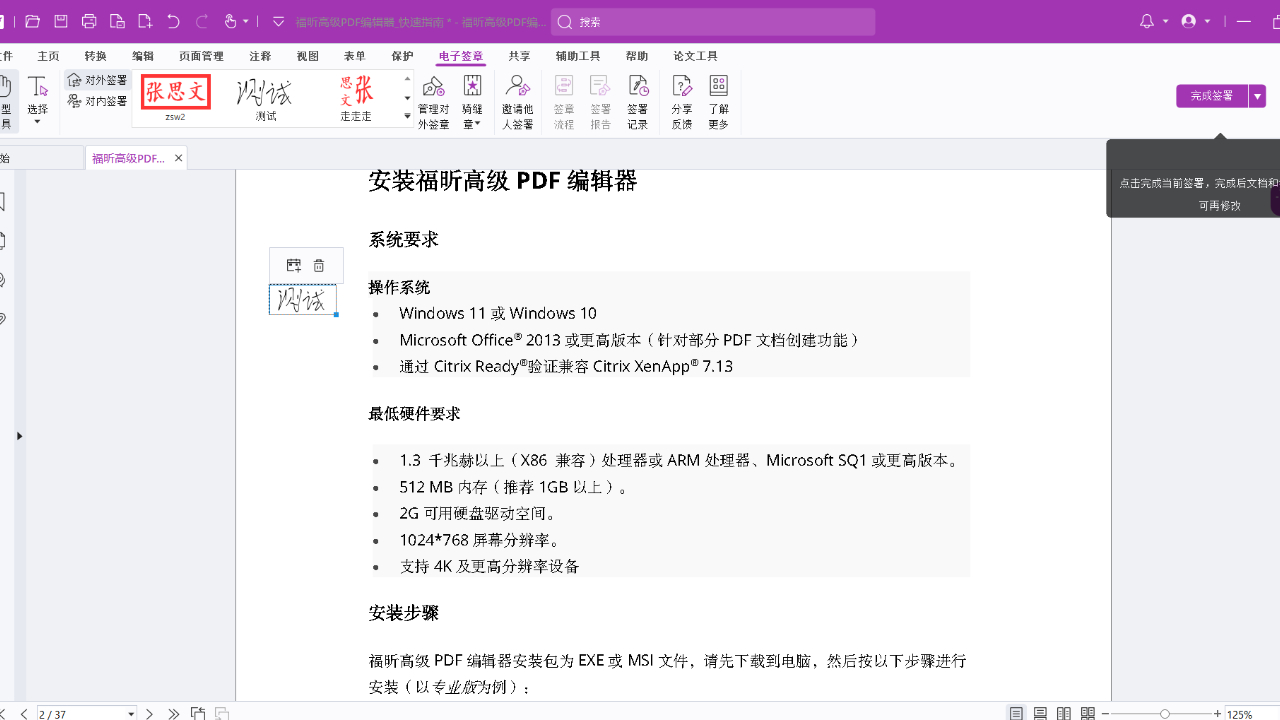Open the page number combo box
The image size is (1280, 720).
pyautogui.click(x=87, y=713)
